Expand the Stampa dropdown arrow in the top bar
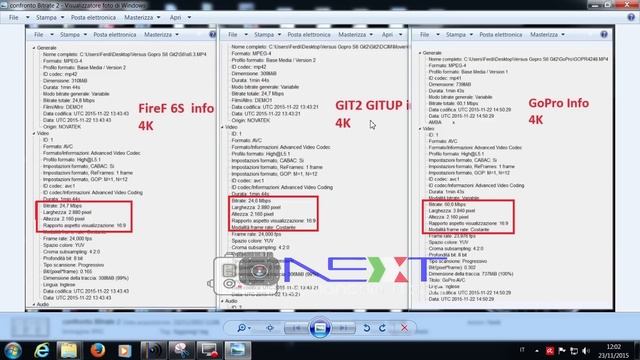Screen dimensions: 640x360 tap(62, 18)
